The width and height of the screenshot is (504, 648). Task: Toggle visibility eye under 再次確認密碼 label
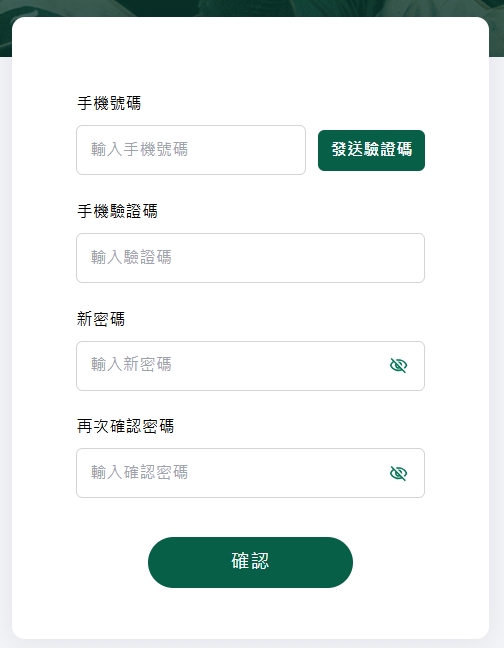point(398,473)
